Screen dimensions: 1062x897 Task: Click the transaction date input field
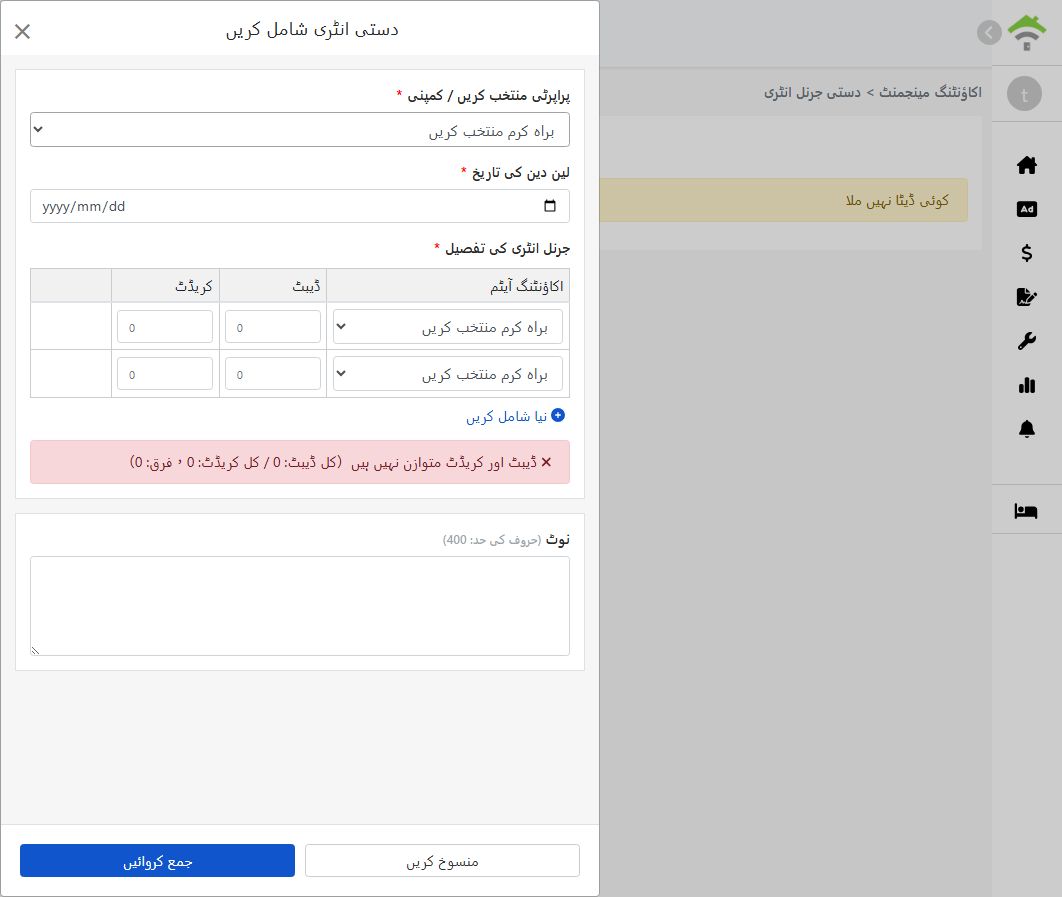(299, 206)
